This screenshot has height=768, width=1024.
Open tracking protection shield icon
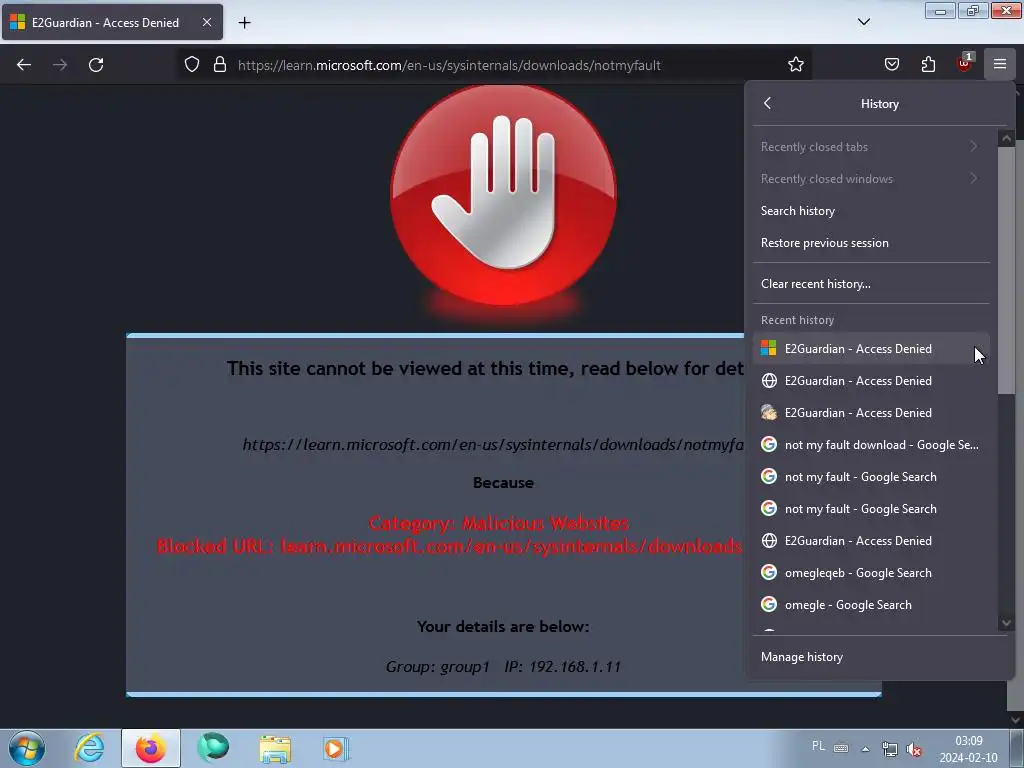tap(192, 65)
